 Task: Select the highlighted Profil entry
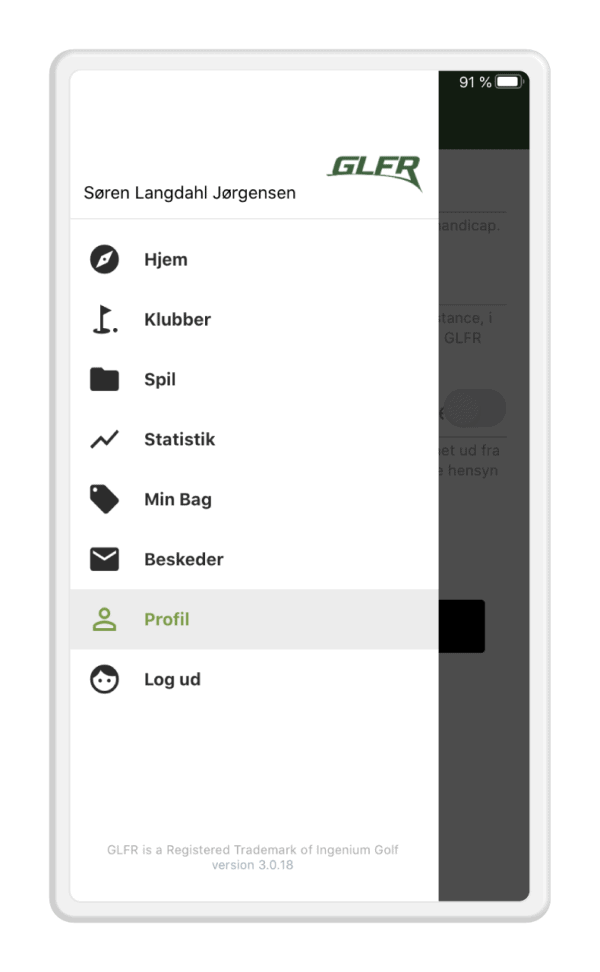254,619
